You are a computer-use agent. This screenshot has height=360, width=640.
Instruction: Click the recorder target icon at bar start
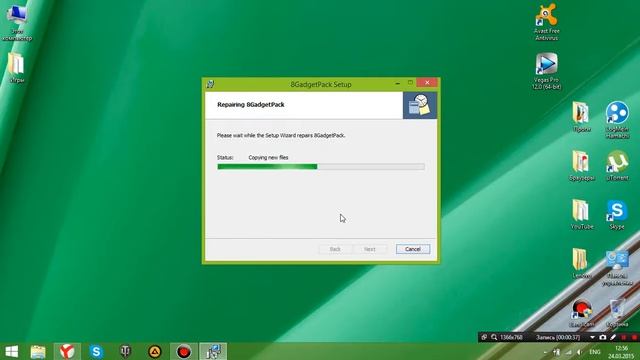(484, 338)
